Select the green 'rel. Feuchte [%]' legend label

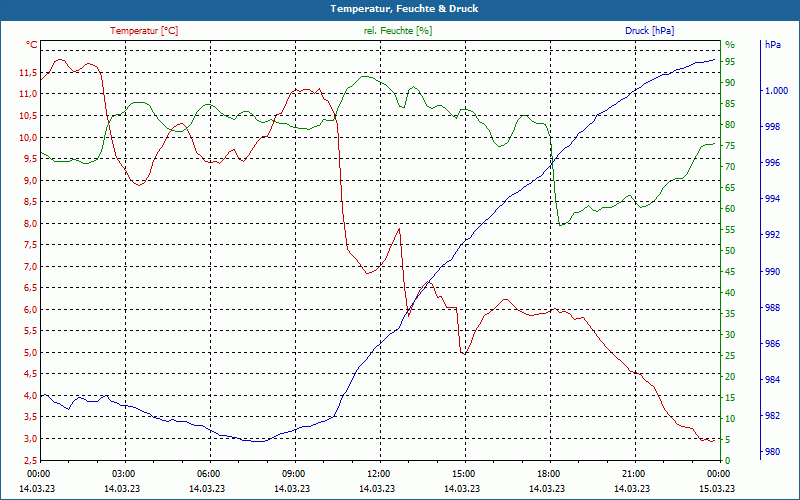[x=397, y=31]
